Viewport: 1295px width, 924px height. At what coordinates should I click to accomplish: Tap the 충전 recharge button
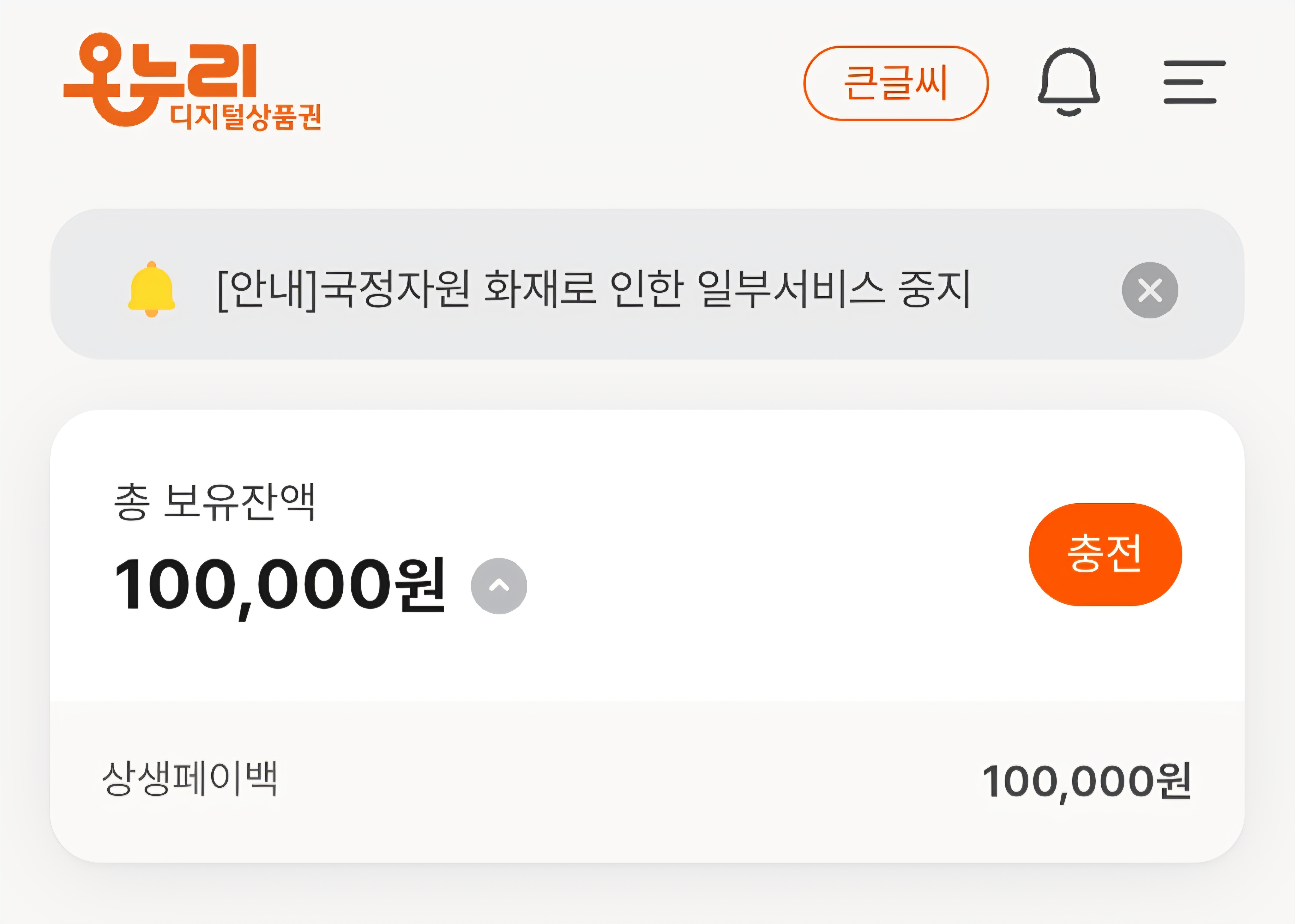tap(1105, 554)
